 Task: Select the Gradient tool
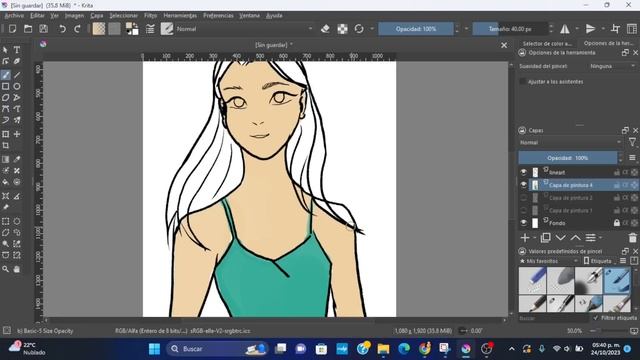6,160
